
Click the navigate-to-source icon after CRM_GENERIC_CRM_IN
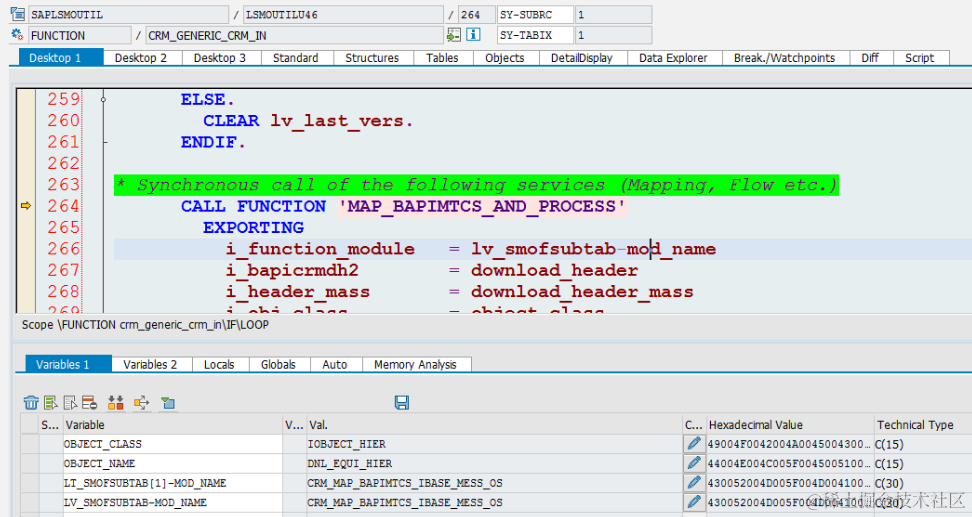454,35
